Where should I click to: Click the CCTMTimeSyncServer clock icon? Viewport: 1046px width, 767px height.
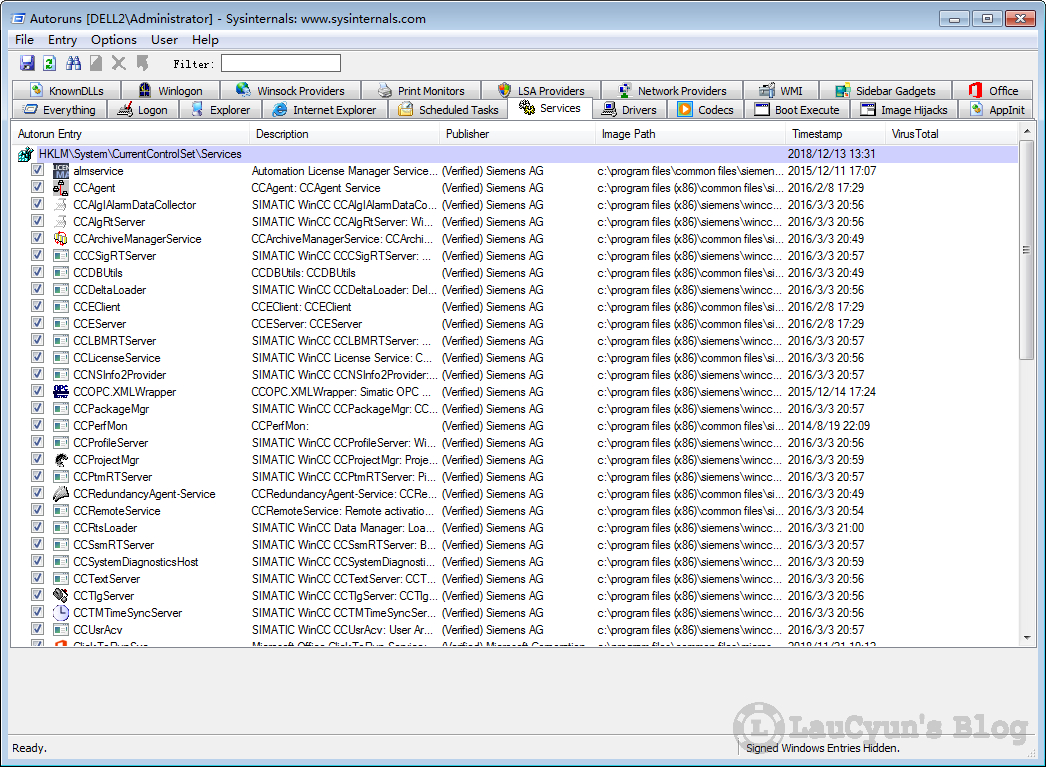61,613
